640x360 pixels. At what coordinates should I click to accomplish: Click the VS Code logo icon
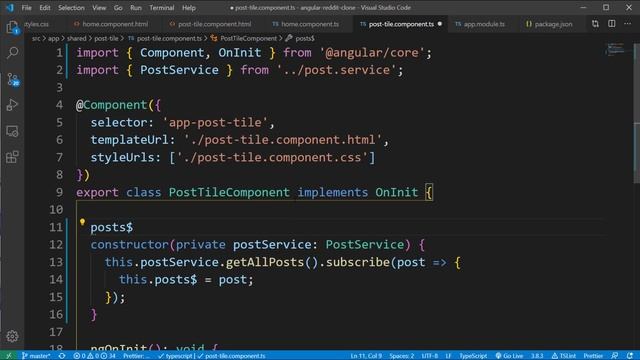click(10, 8)
